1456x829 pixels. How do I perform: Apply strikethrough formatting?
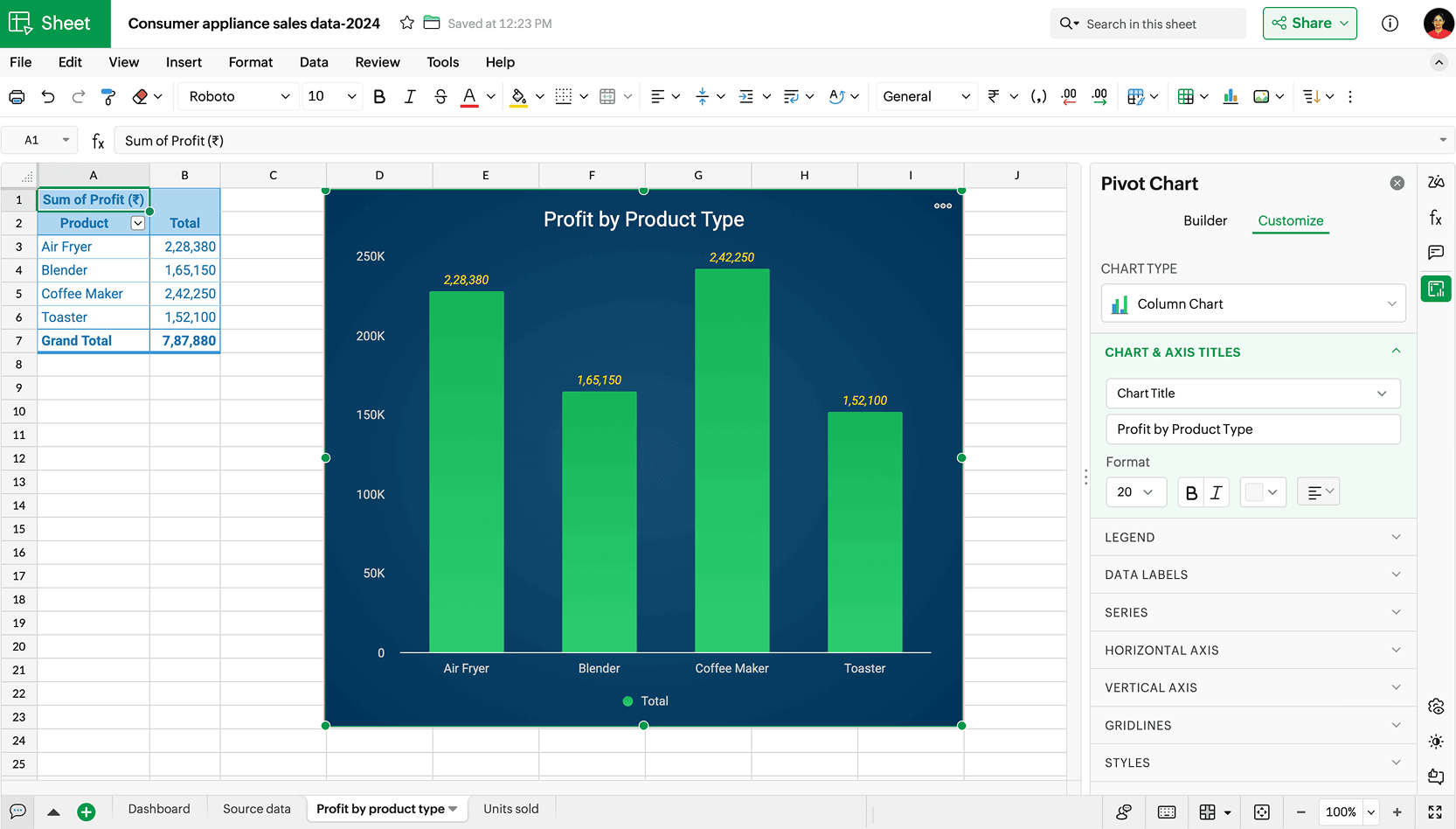click(x=440, y=97)
